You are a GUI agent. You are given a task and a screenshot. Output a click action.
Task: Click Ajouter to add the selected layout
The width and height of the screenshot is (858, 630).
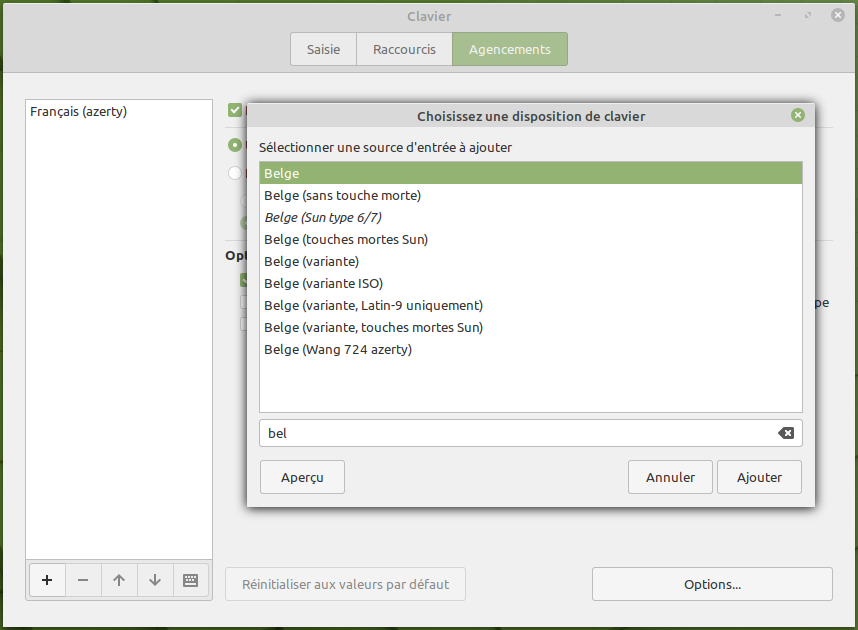759,477
